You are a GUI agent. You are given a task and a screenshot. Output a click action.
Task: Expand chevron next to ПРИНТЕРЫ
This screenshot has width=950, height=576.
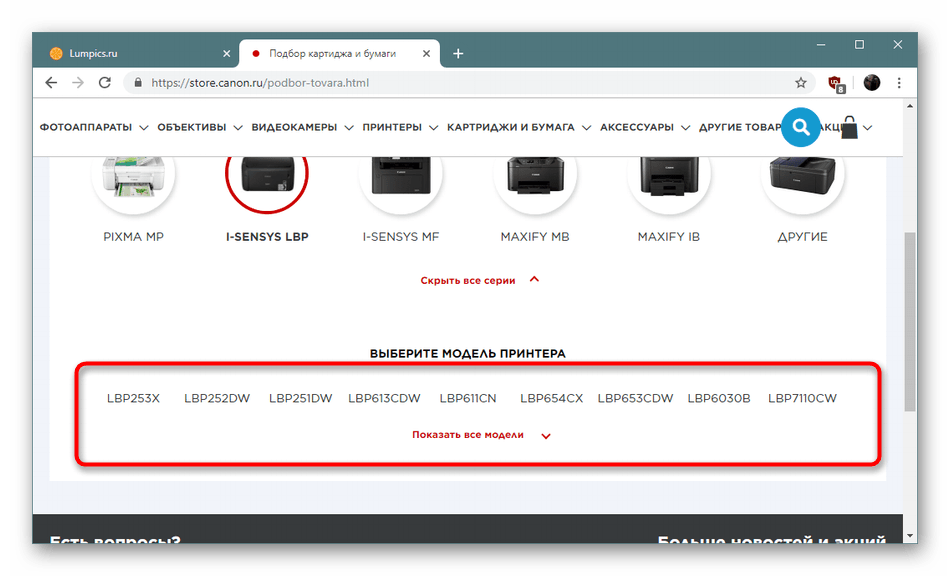433,128
